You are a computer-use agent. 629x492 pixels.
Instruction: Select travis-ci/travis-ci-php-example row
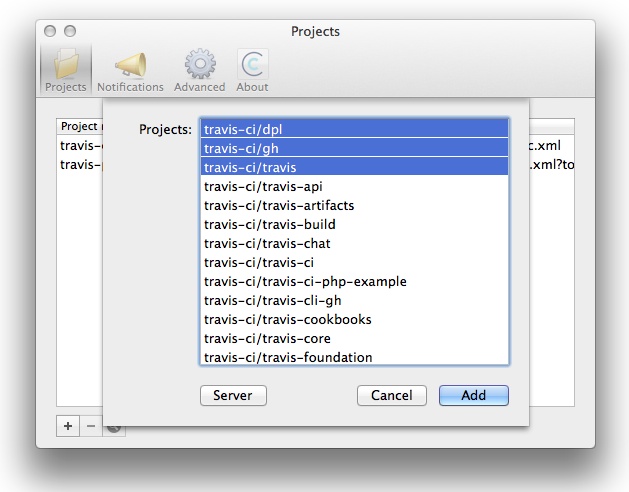(x=355, y=281)
